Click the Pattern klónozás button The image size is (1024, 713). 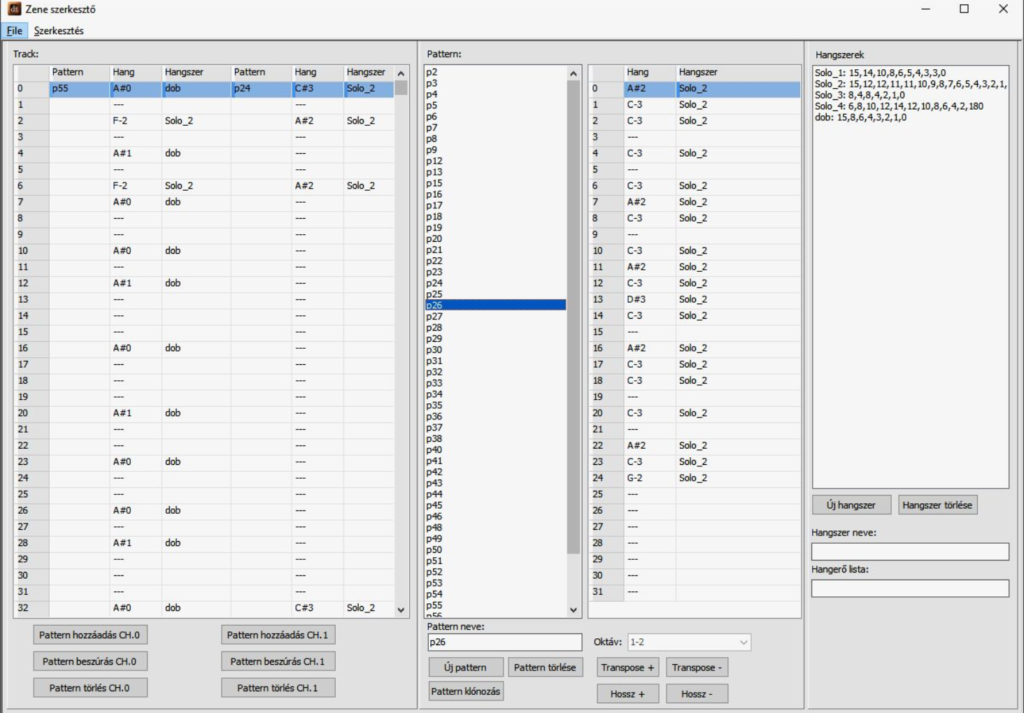467,691
